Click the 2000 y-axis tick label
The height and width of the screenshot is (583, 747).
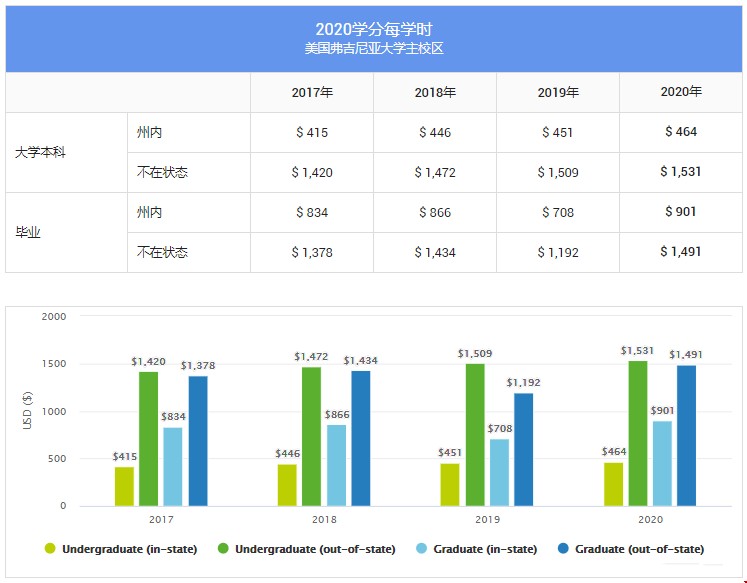(53, 316)
